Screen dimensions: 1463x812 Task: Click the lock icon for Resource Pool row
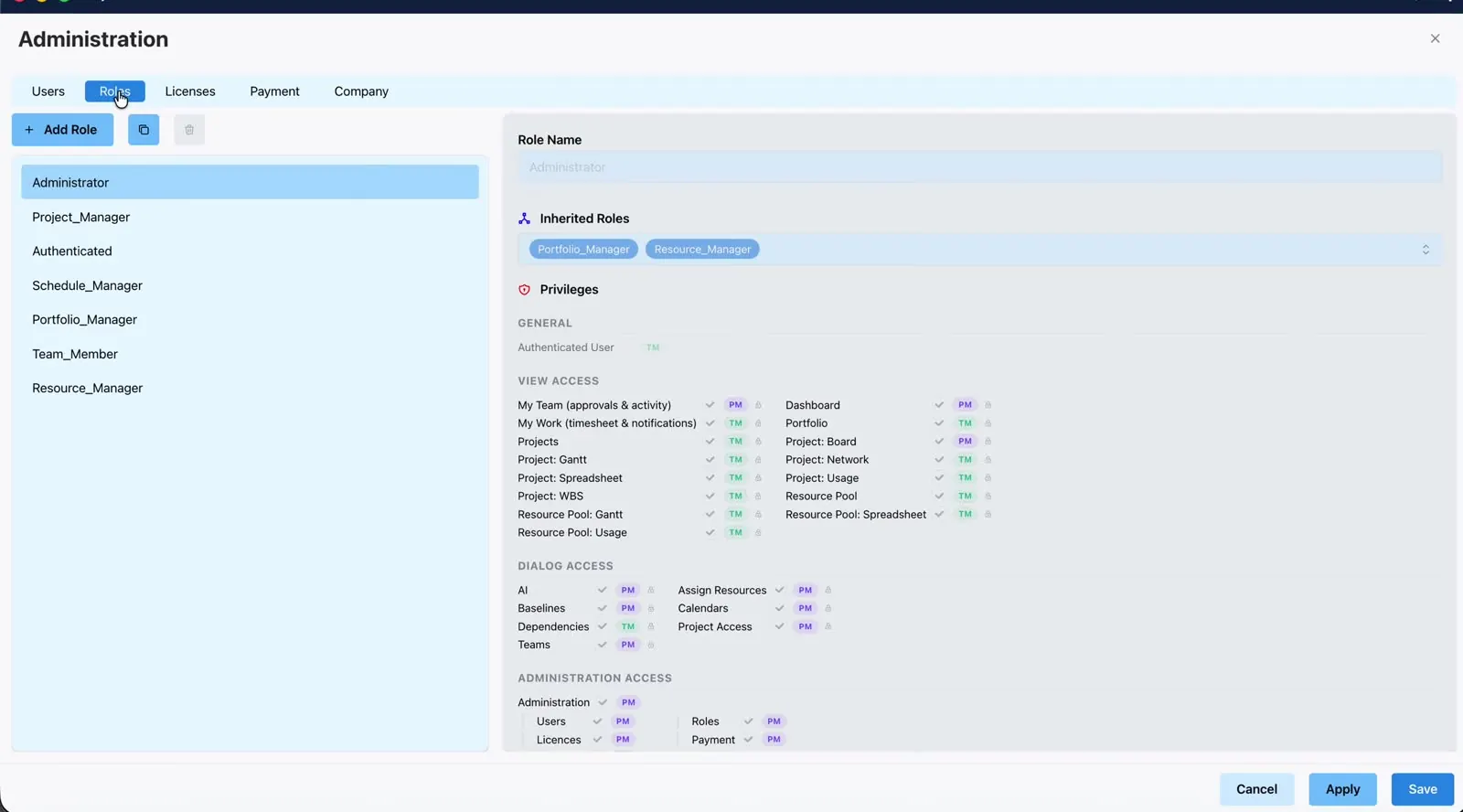pyautogui.click(x=988, y=497)
